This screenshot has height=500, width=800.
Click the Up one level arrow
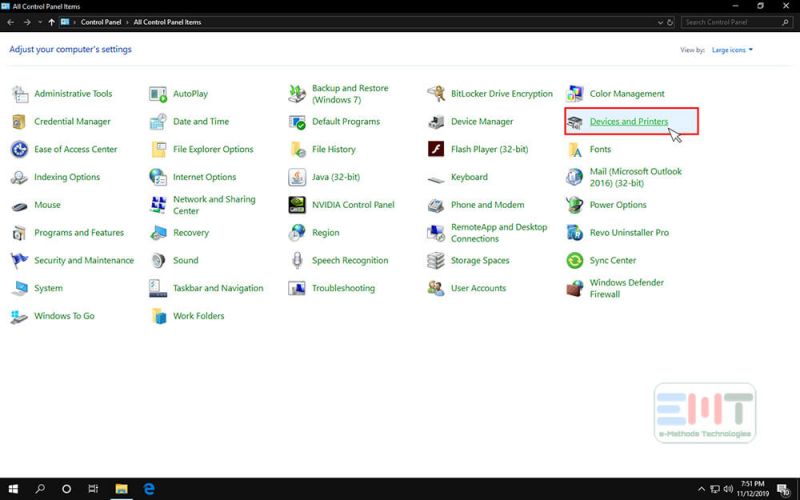[51, 21]
